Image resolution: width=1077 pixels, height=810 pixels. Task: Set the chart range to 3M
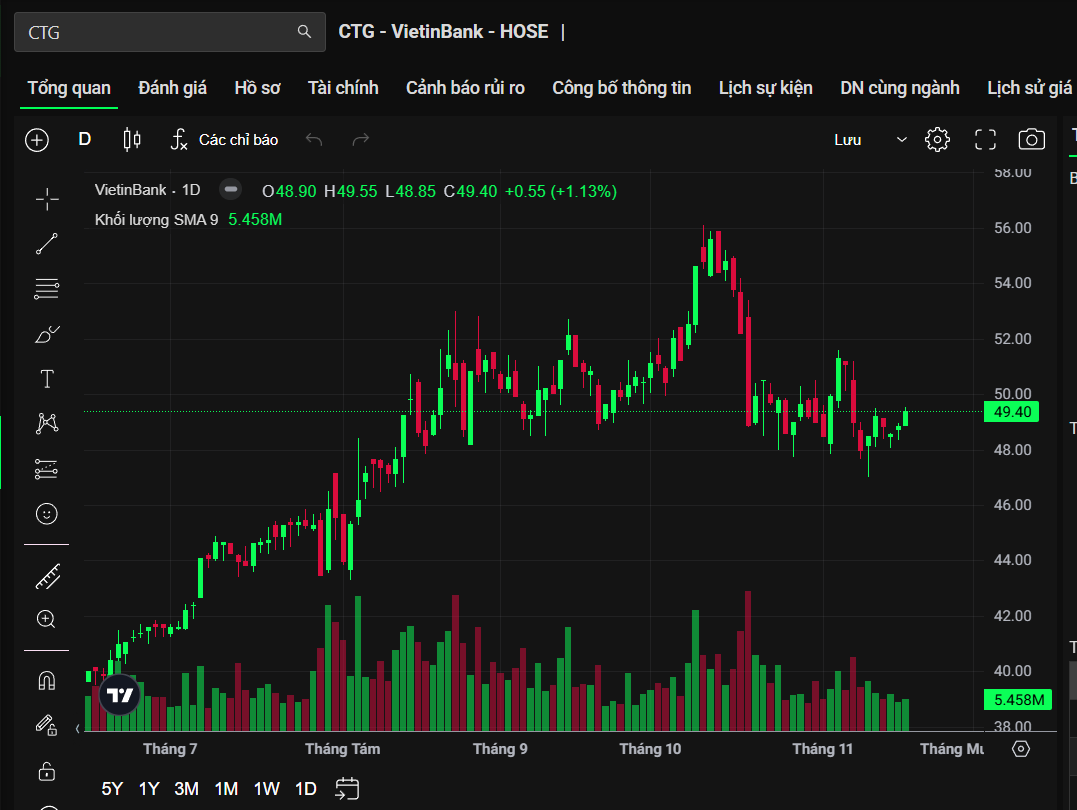(186, 789)
